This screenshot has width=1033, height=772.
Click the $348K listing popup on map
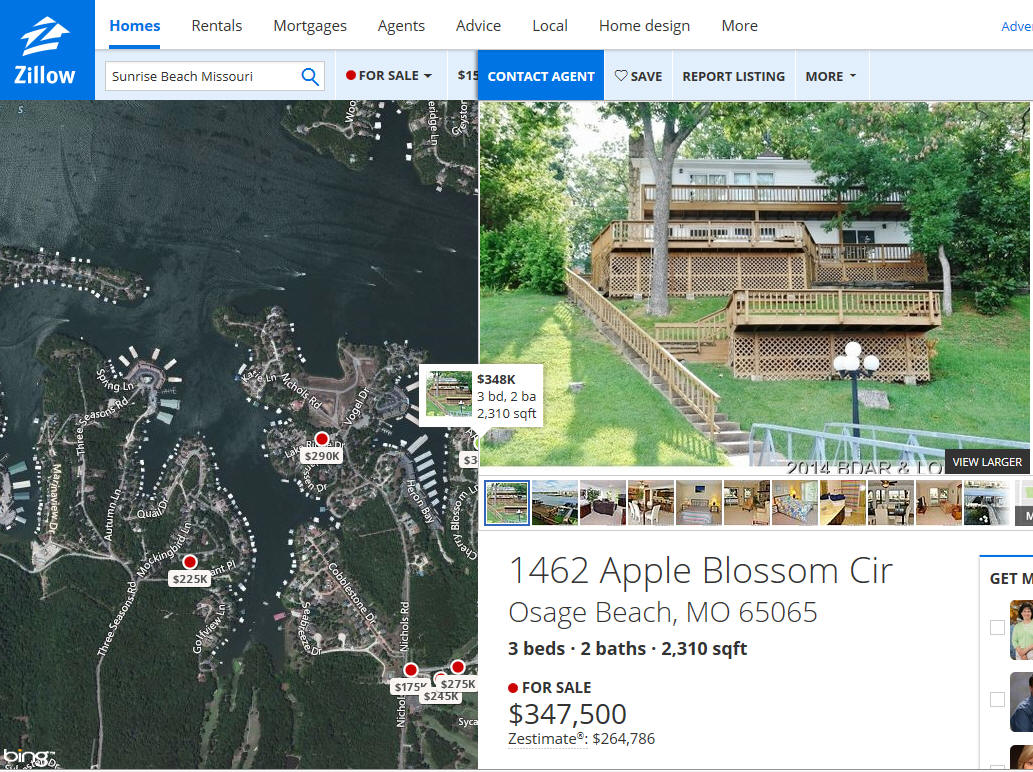(481, 396)
